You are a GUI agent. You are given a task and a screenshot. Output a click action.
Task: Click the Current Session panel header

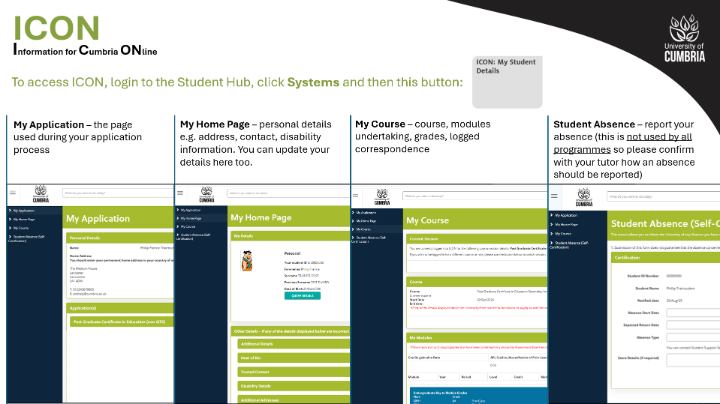coord(477,239)
